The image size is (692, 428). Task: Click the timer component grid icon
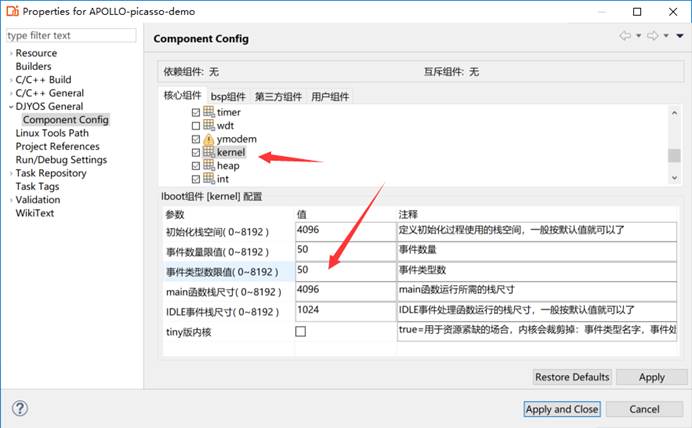(209, 113)
